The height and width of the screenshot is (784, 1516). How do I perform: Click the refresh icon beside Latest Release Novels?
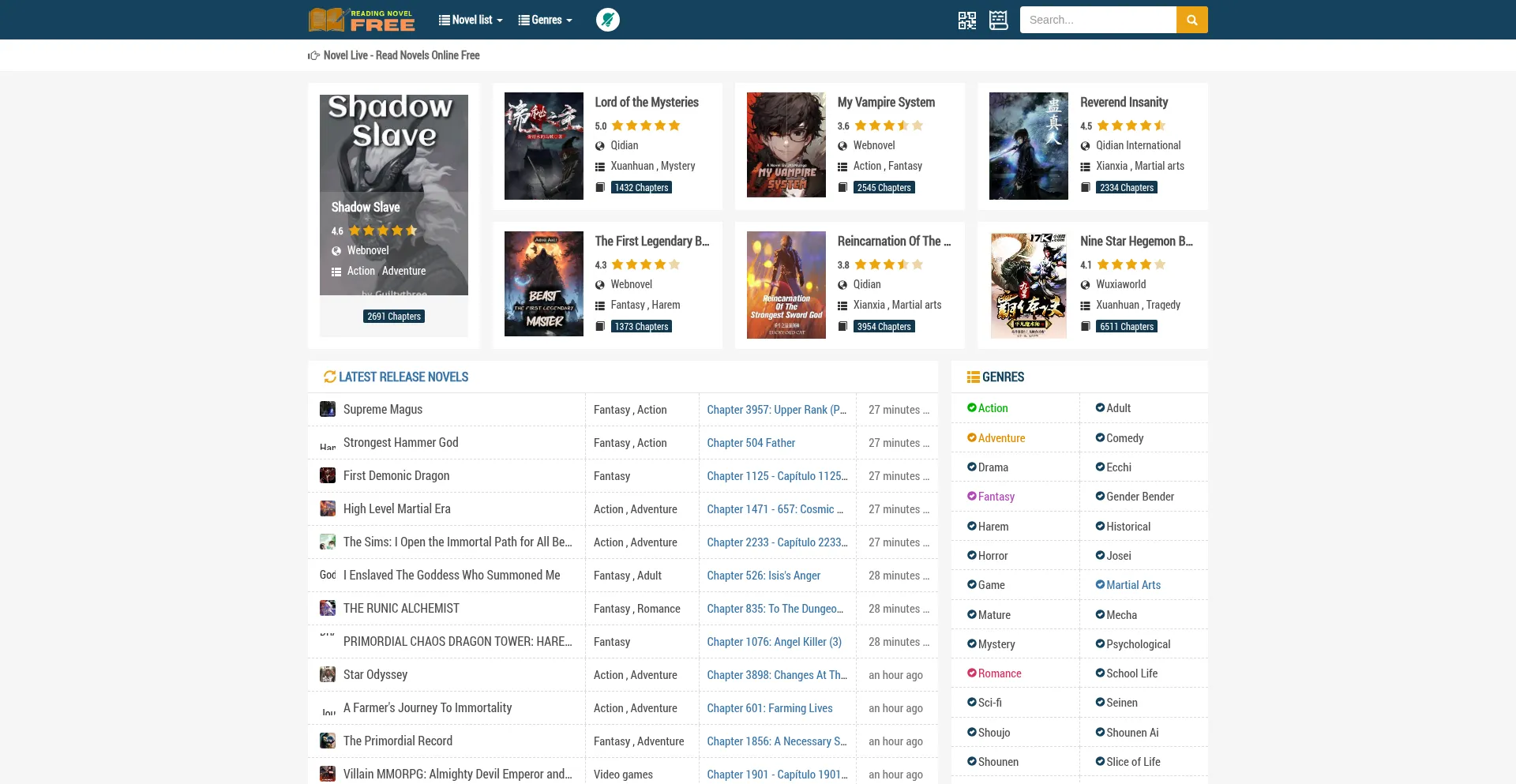[329, 377]
